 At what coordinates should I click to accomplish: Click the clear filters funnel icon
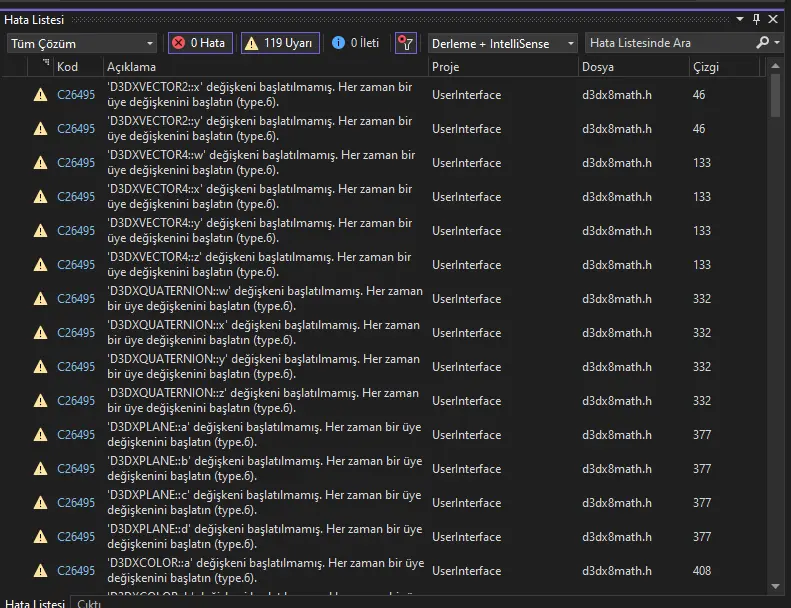click(405, 43)
